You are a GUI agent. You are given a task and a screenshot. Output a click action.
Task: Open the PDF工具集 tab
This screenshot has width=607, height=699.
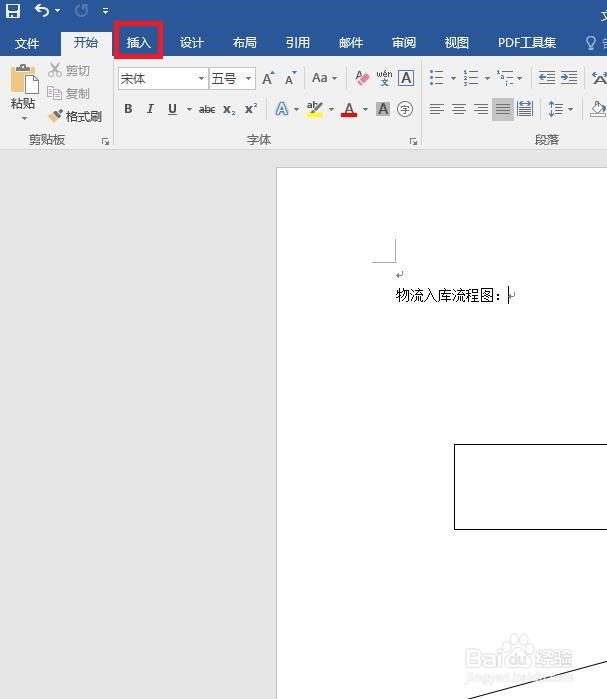pos(527,43)
